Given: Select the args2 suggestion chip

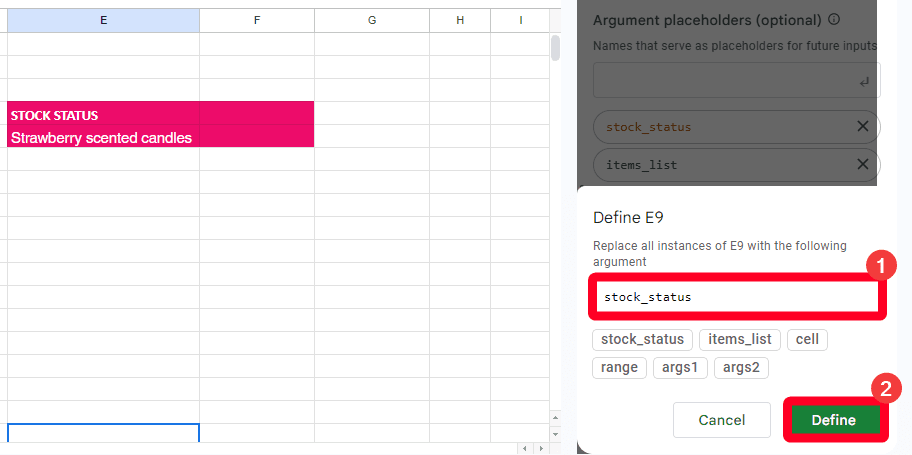Looking at the screenshot, I should (742, 367).
